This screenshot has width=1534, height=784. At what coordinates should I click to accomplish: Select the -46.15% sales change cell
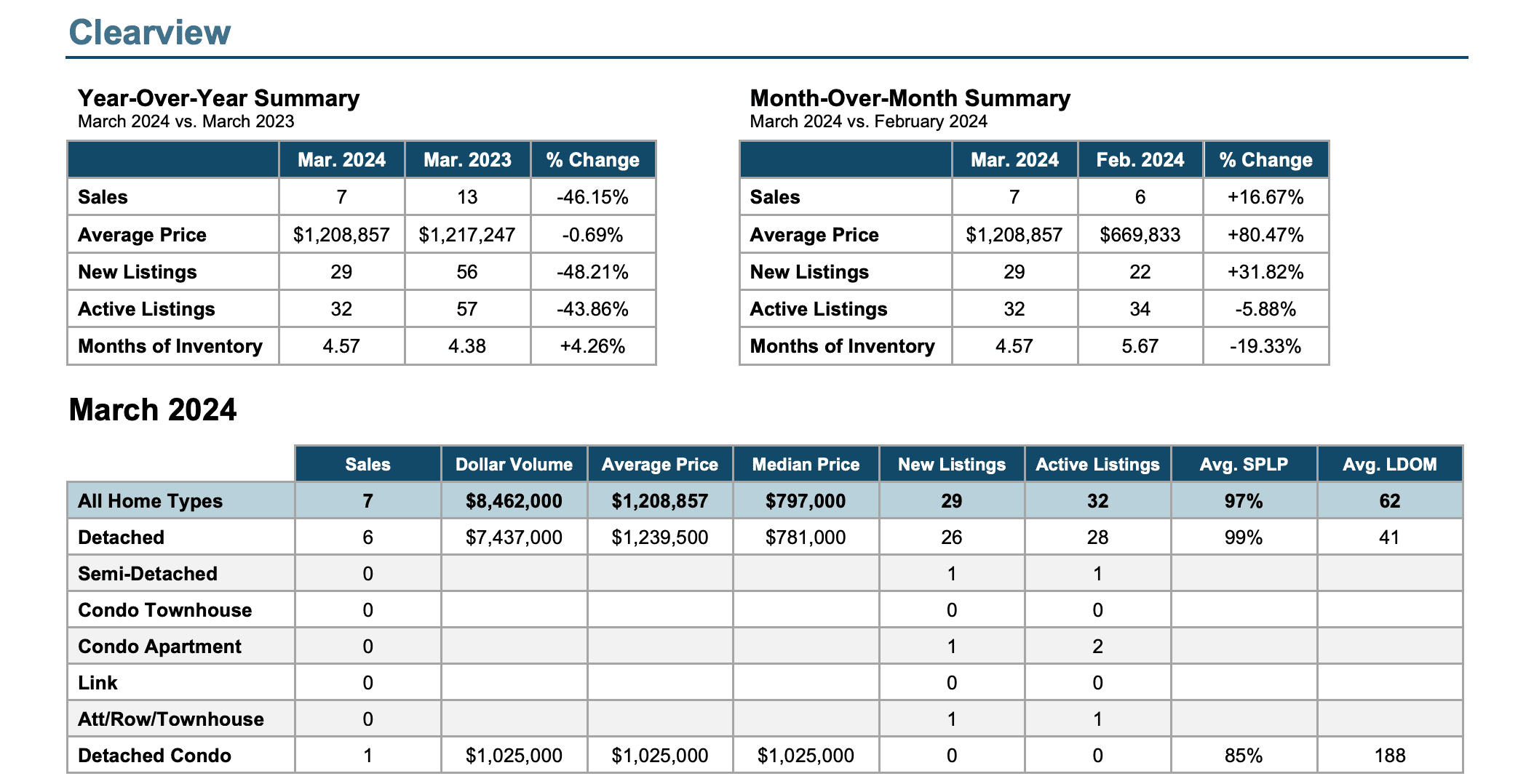tap(592, 197)
